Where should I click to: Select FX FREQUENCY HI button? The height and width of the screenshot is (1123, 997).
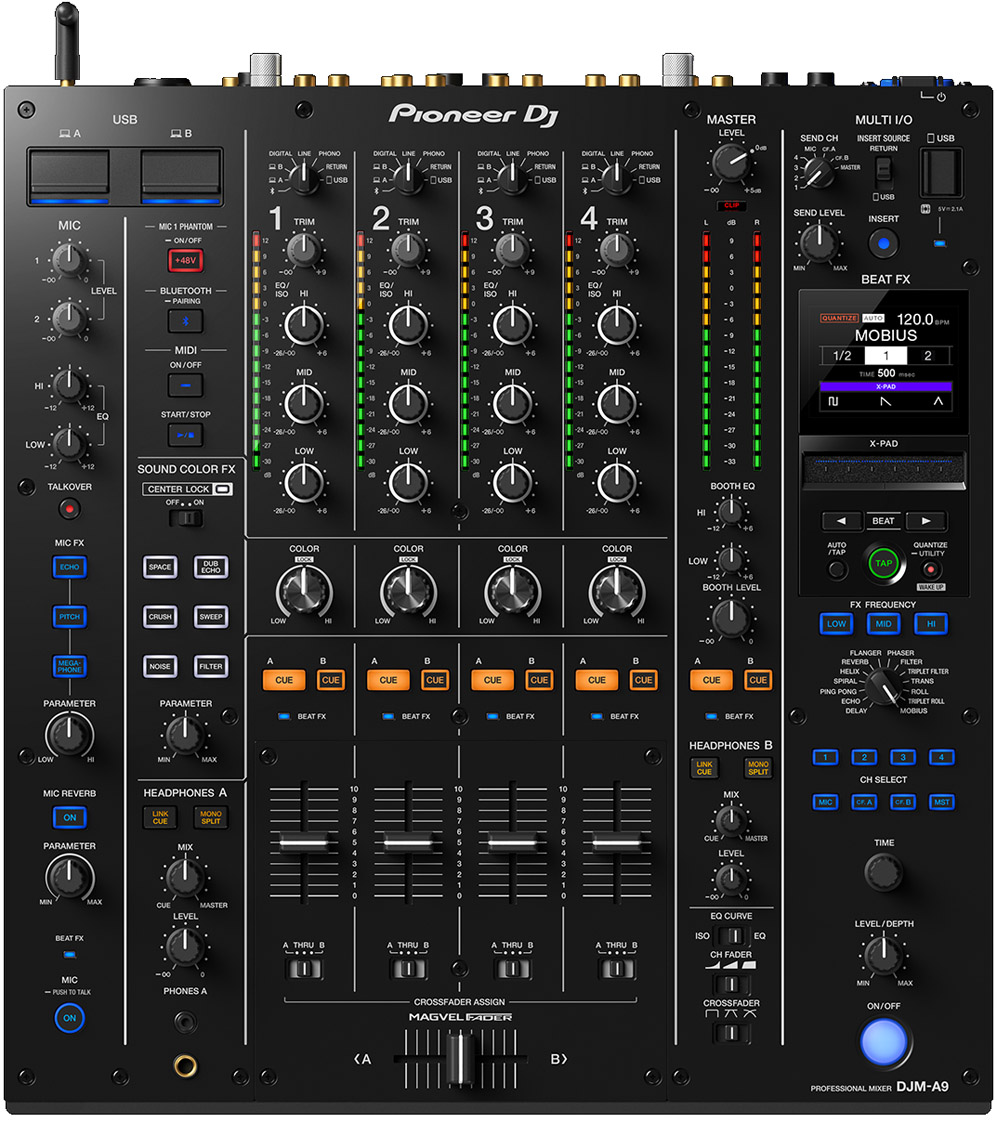[x=931, y=624]
